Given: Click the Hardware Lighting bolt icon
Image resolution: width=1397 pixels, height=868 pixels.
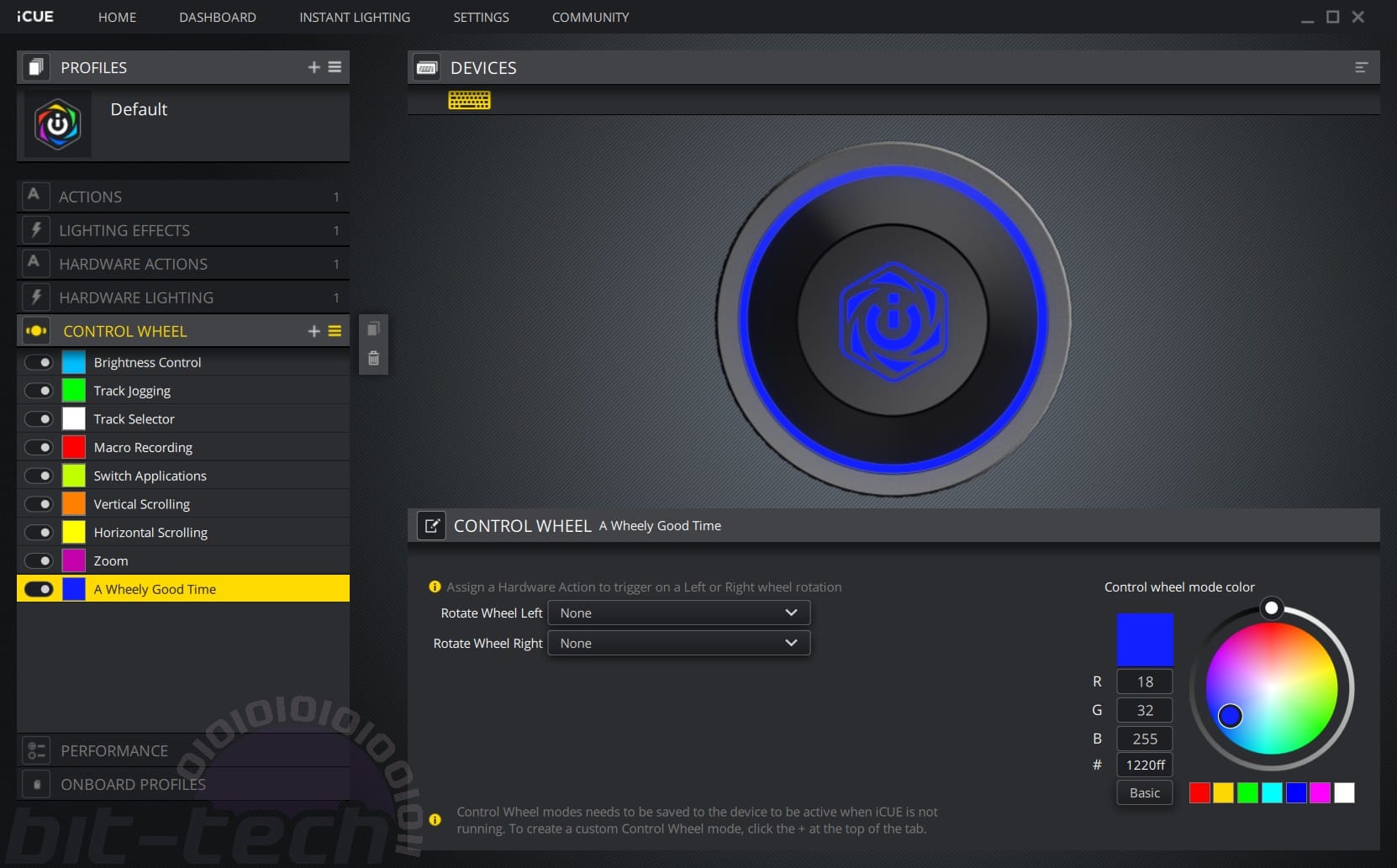Looking at the screenshot, I should 35,297.
